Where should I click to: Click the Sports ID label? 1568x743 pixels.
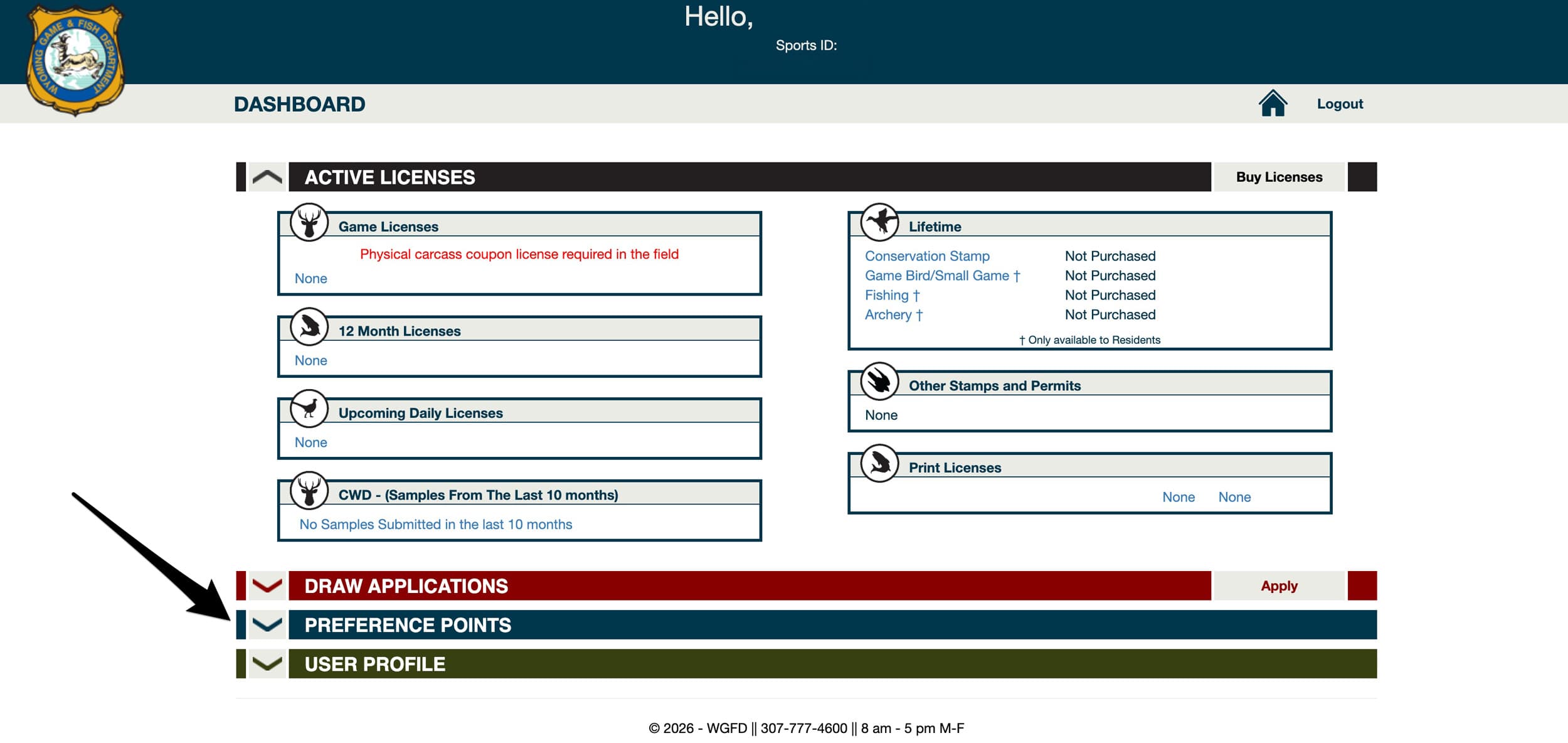tap(806, 45)
